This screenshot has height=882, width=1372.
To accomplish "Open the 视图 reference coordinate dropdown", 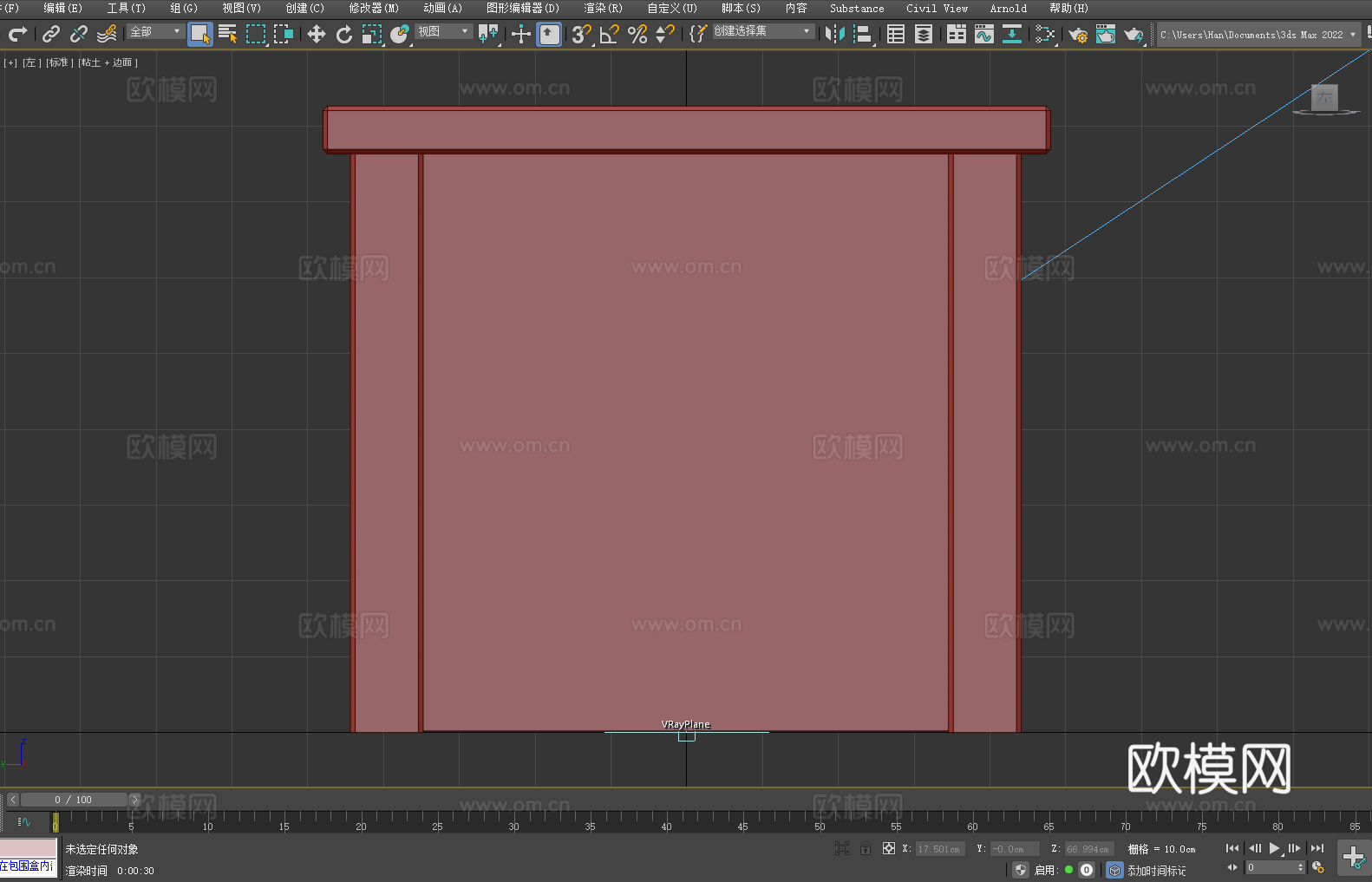I will pyautogui.click(x=443, y=31).
